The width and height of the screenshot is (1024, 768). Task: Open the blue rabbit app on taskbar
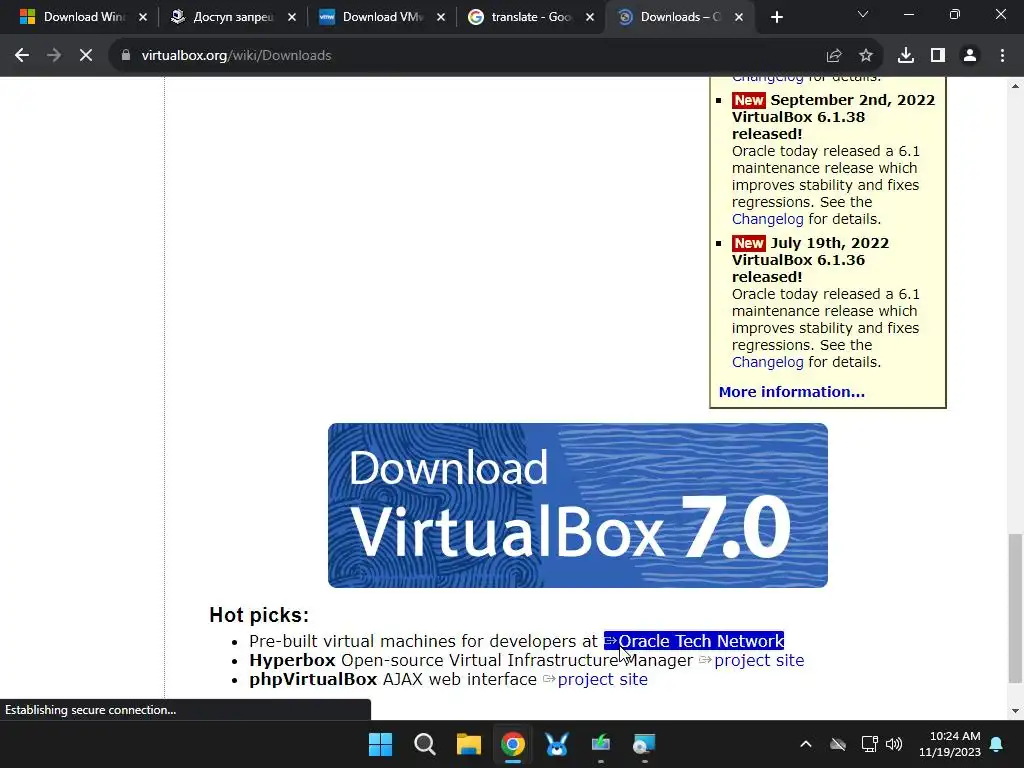pos(556,744)
